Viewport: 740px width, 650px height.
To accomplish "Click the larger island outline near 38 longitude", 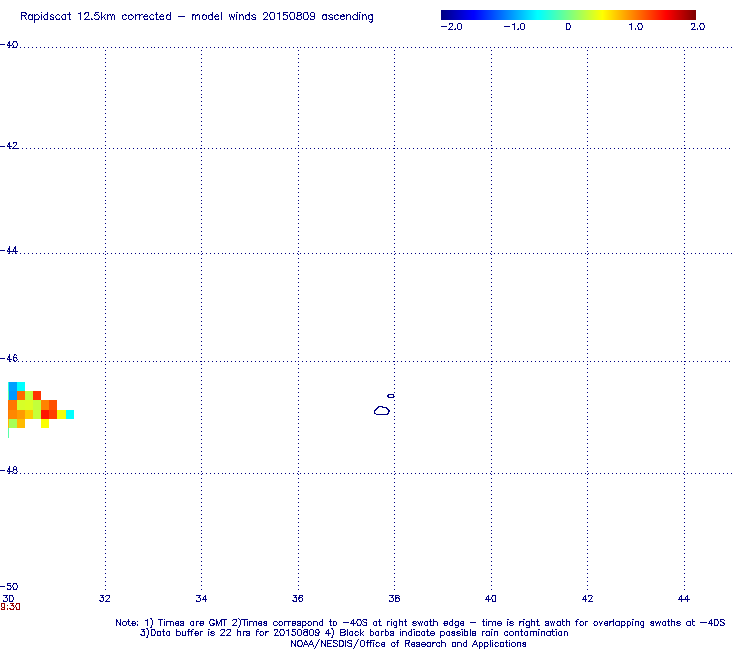I will [x=382, y=411].
